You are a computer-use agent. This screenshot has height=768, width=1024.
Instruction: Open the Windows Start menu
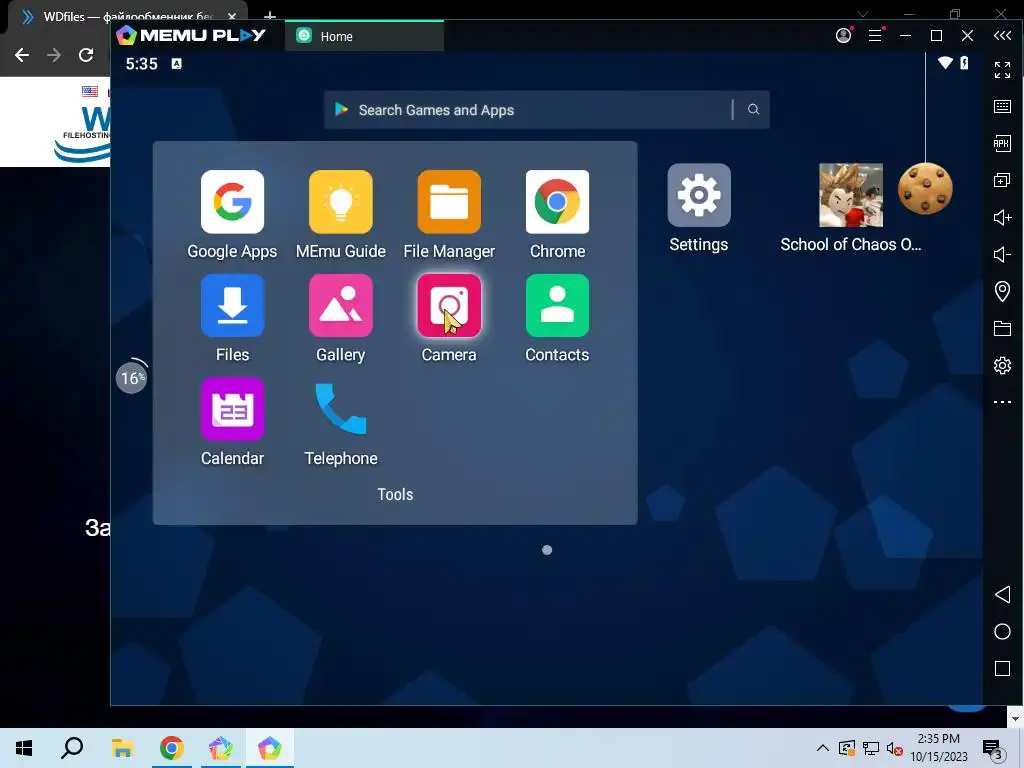[24, 748]
